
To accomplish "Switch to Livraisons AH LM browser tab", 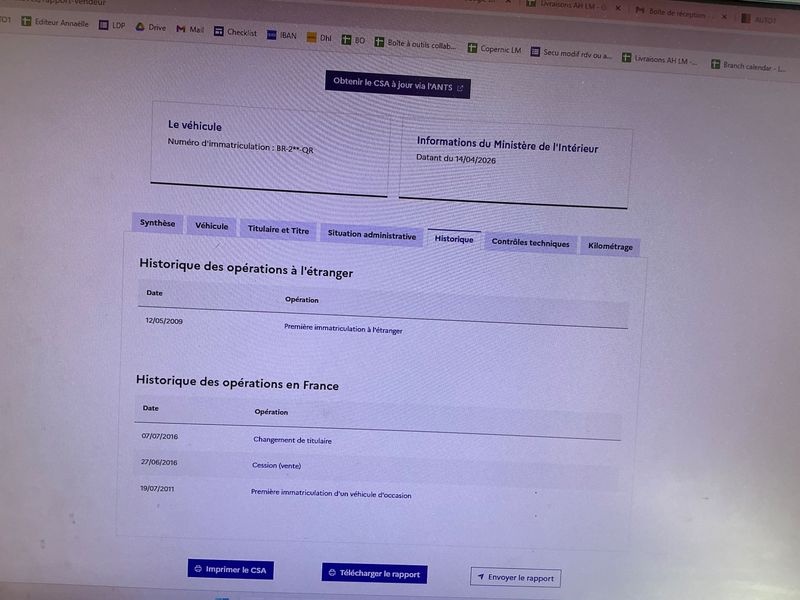I will point(566,5).
